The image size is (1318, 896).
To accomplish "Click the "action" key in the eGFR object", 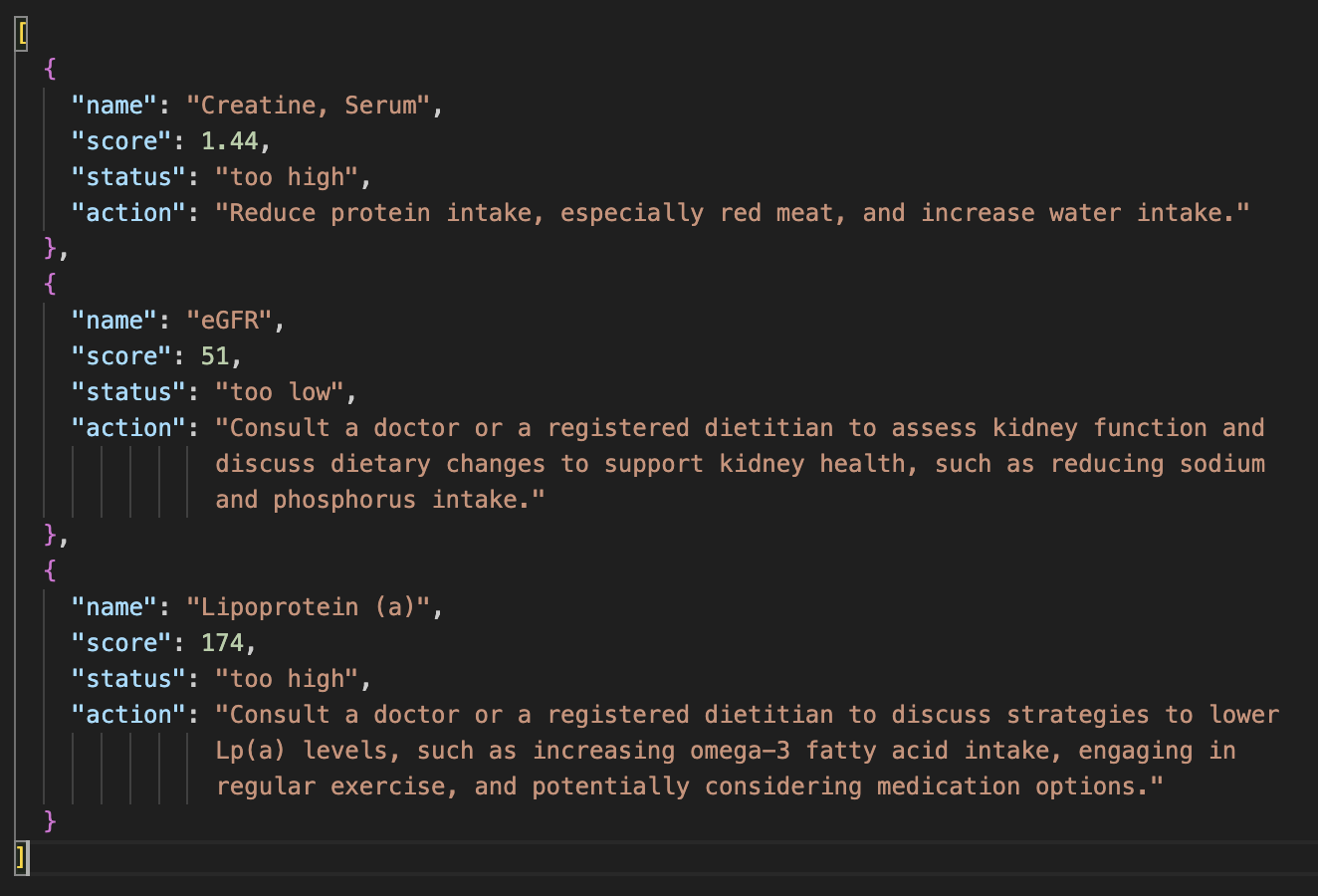I will click(128, 428).
